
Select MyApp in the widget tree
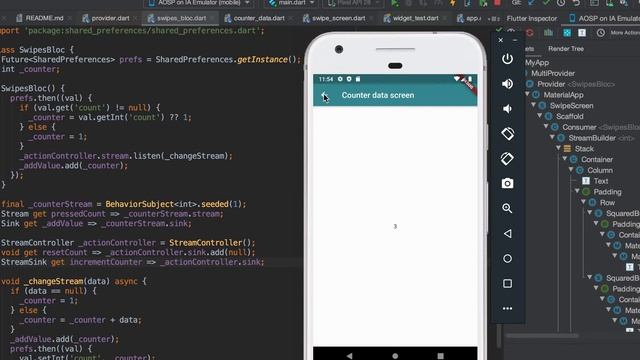click(537, 62)
